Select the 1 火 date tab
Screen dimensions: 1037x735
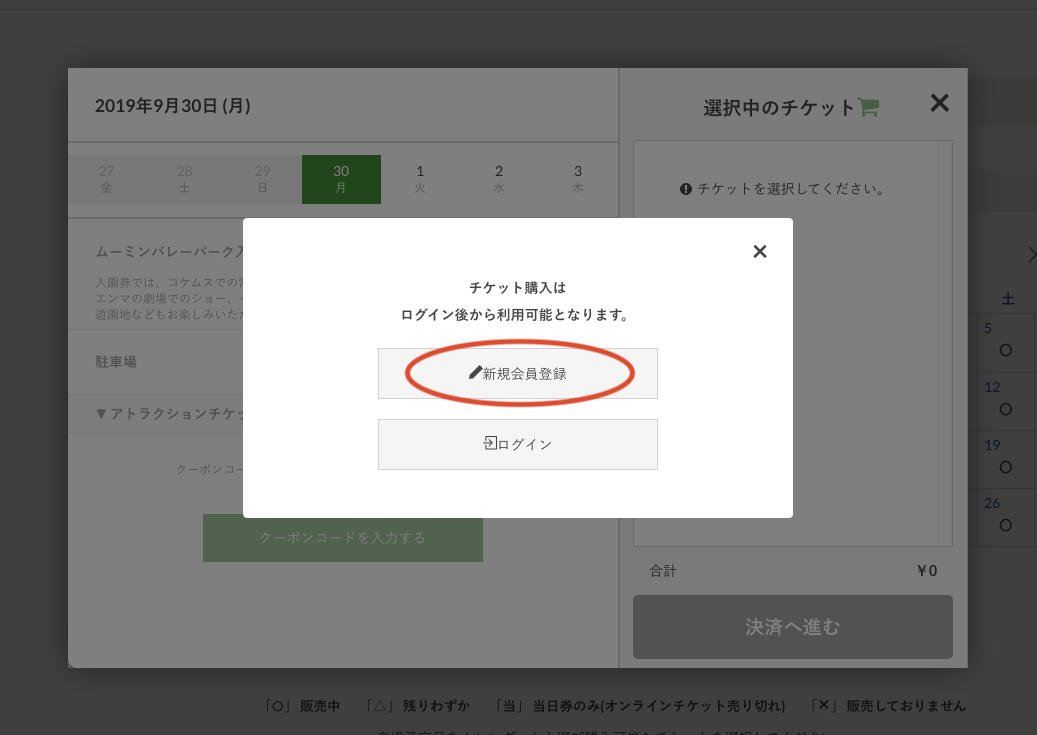pos(420,179)
